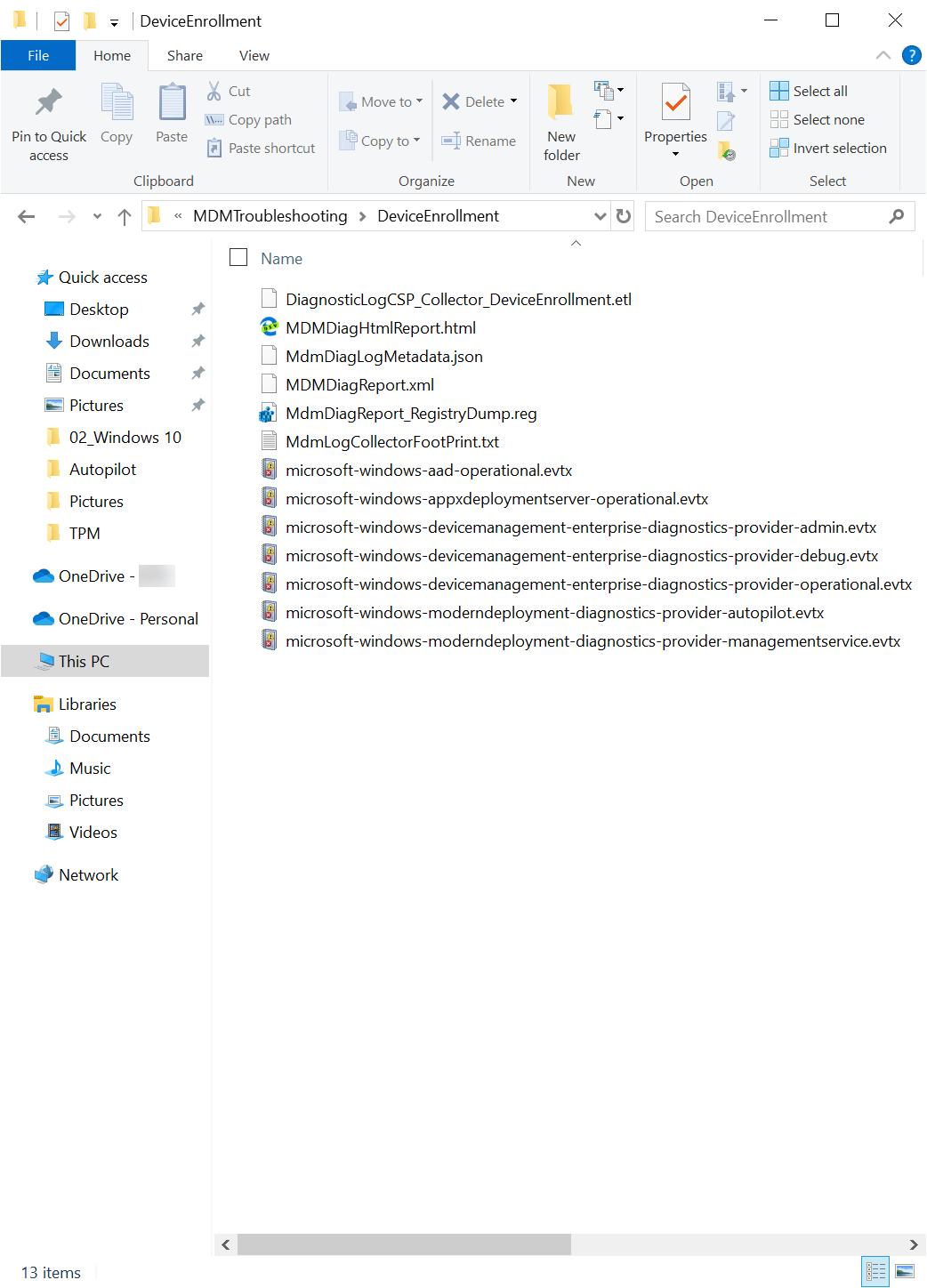This screenshot has width=927, height=1288.
Task: Open the File menu
Action: (x=37, y=54)
